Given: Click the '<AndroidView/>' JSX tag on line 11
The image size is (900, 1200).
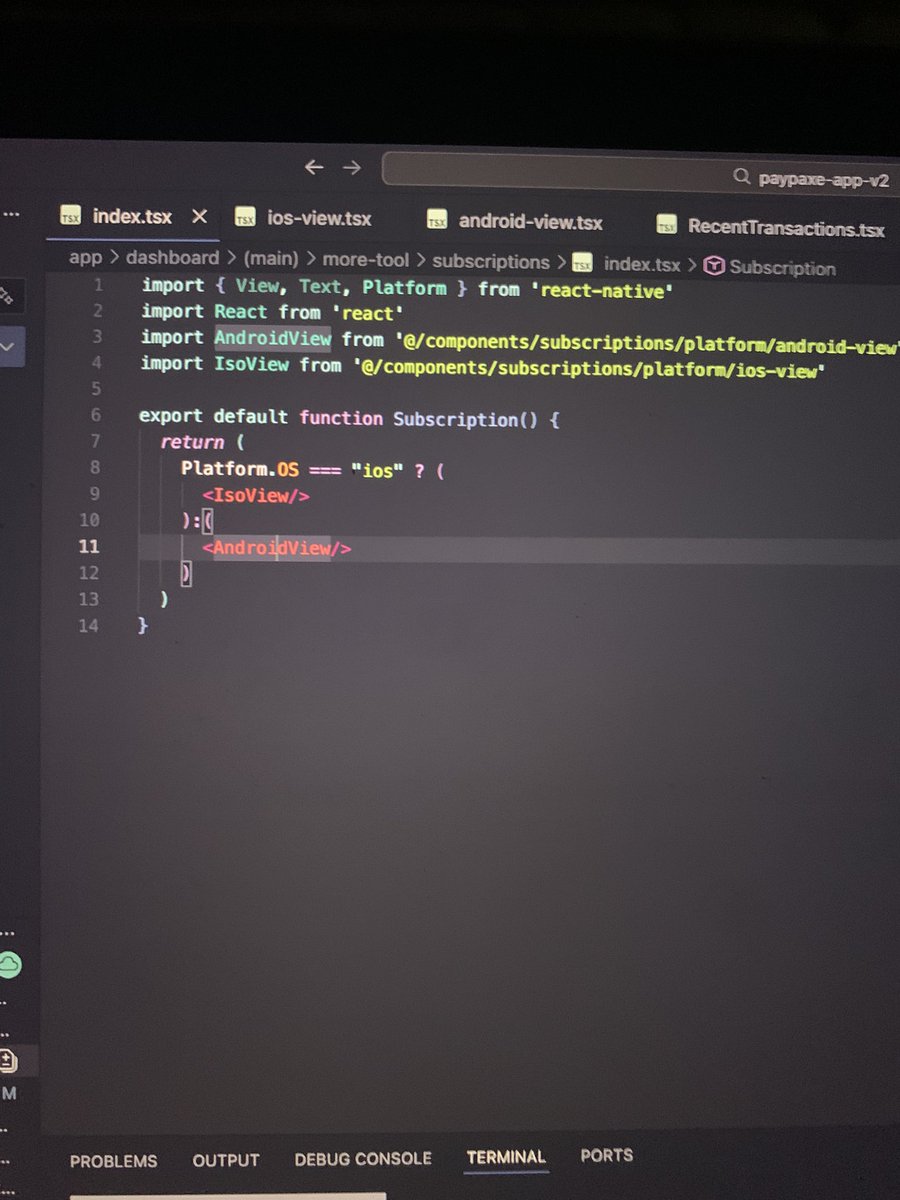Looking at the screenshot, I should (x=277, y=548).
